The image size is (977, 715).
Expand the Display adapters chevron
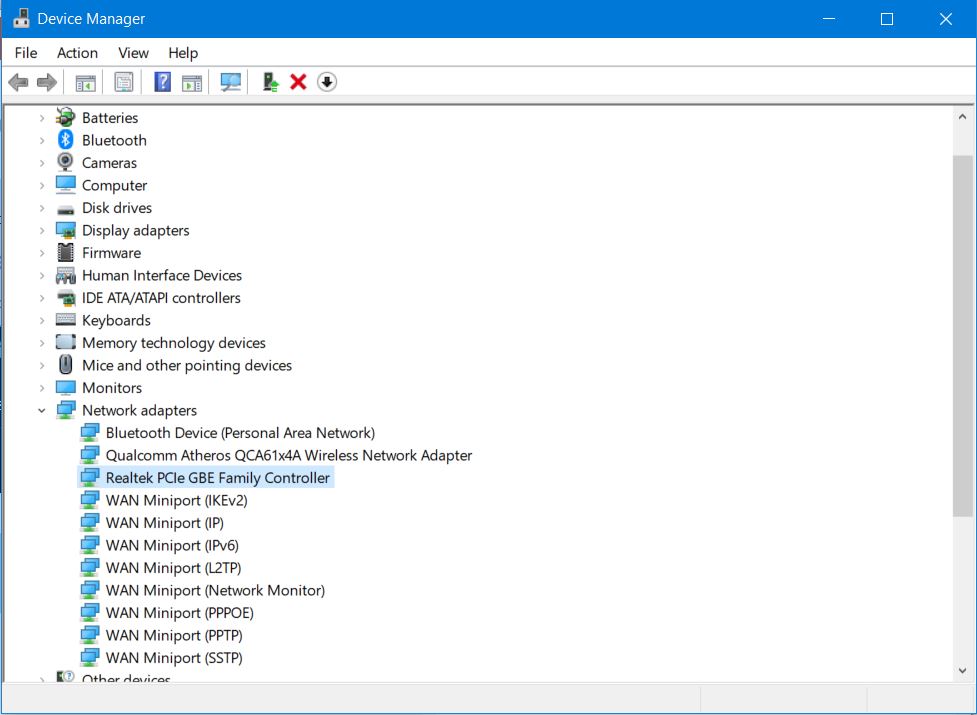click(x=42, y=230)
